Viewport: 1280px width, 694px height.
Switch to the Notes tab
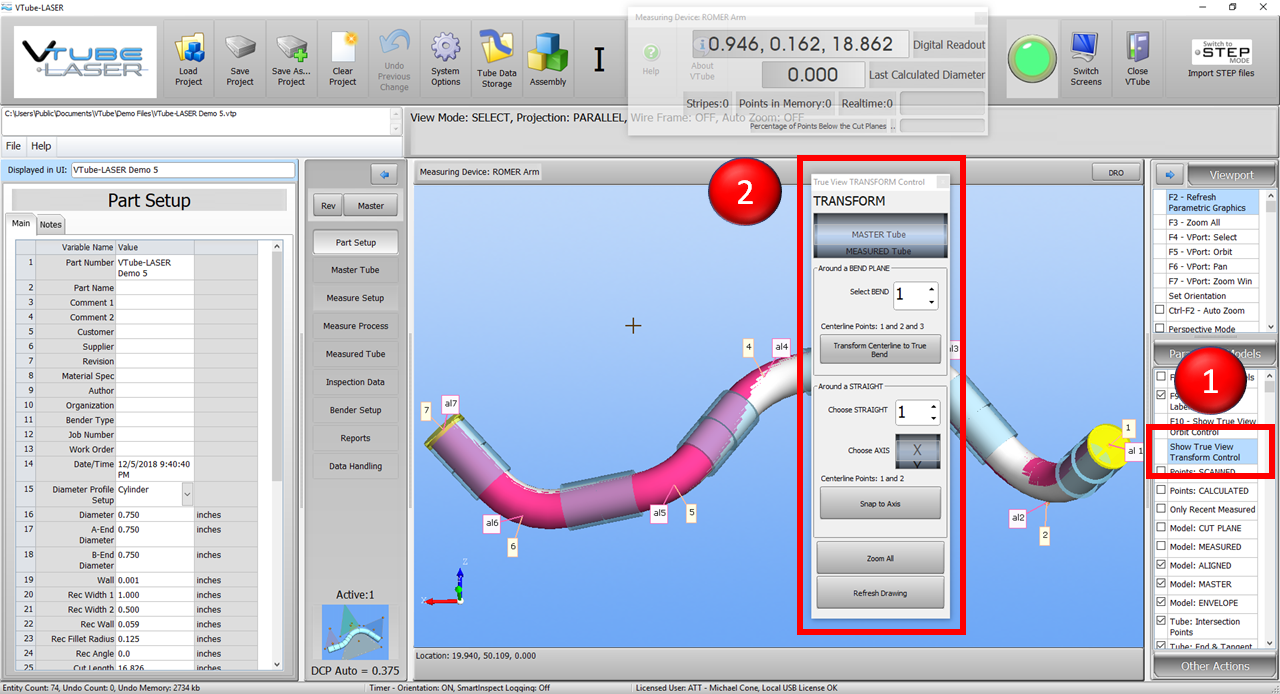[51, 225]
